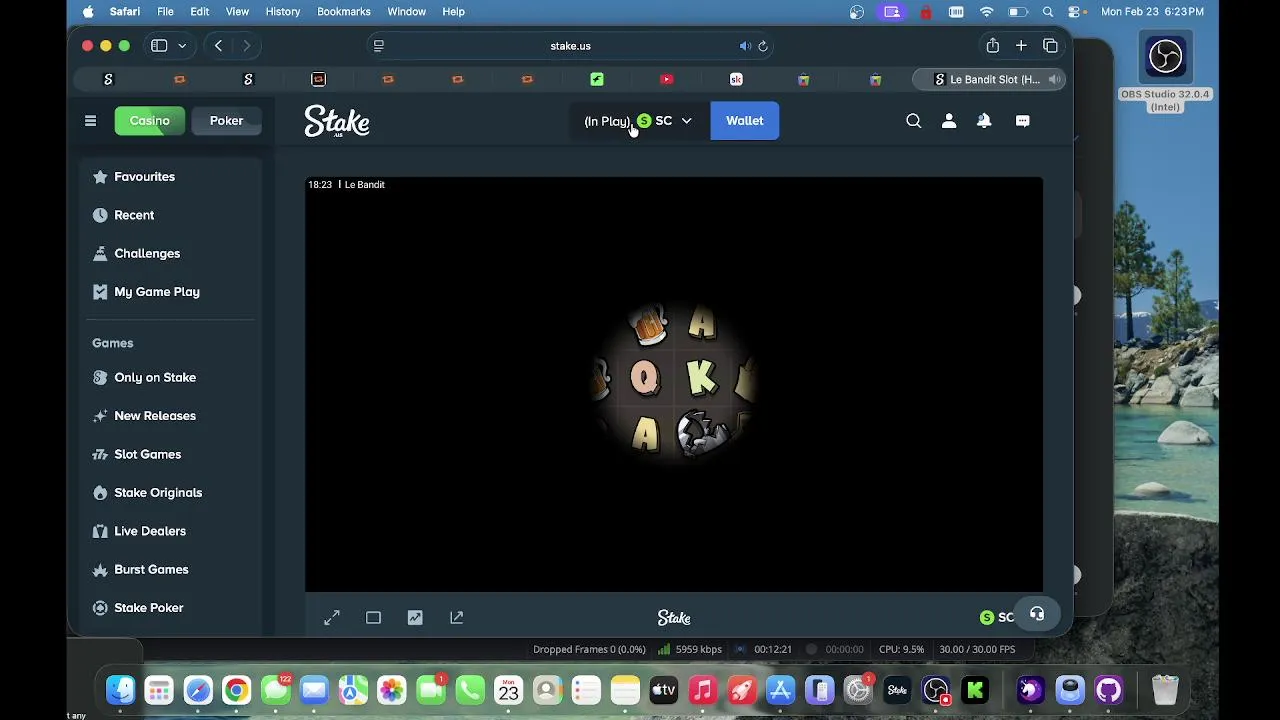The width and height of the screenshot is (1280, 720).
Task: Click the Stake logo below the game
Action: click(674, 618)
